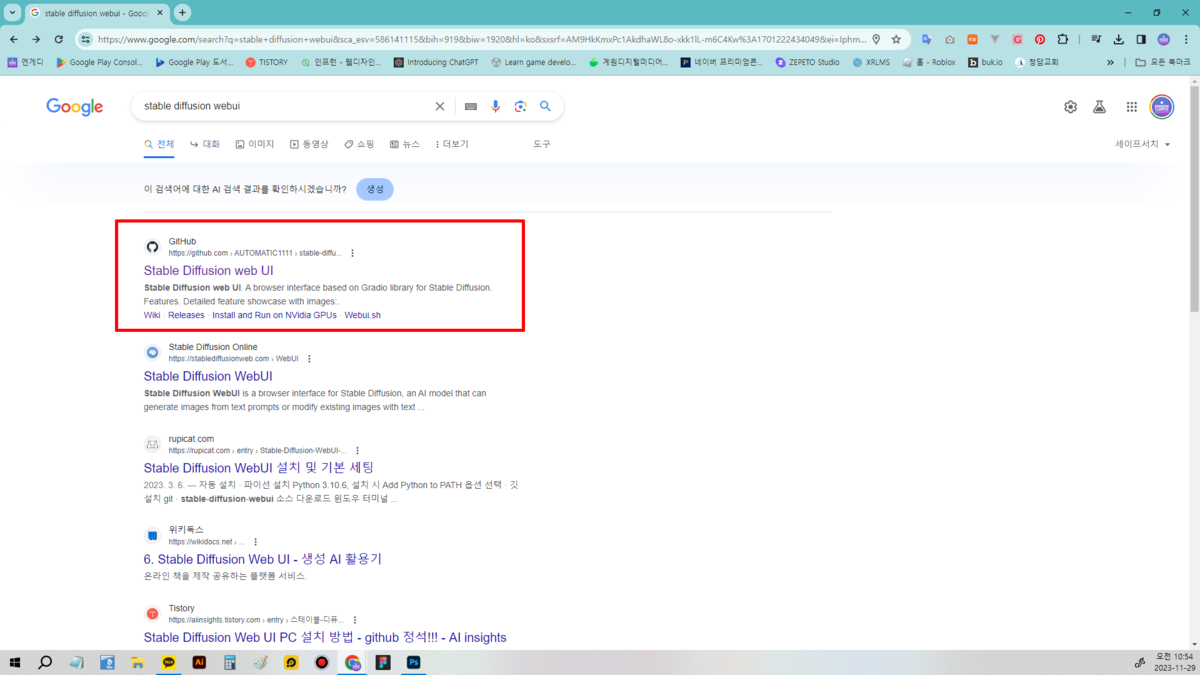Open quick settings via the gear icon
The height and width of the screenshot is (675, 1200).
coord(1070,106)
